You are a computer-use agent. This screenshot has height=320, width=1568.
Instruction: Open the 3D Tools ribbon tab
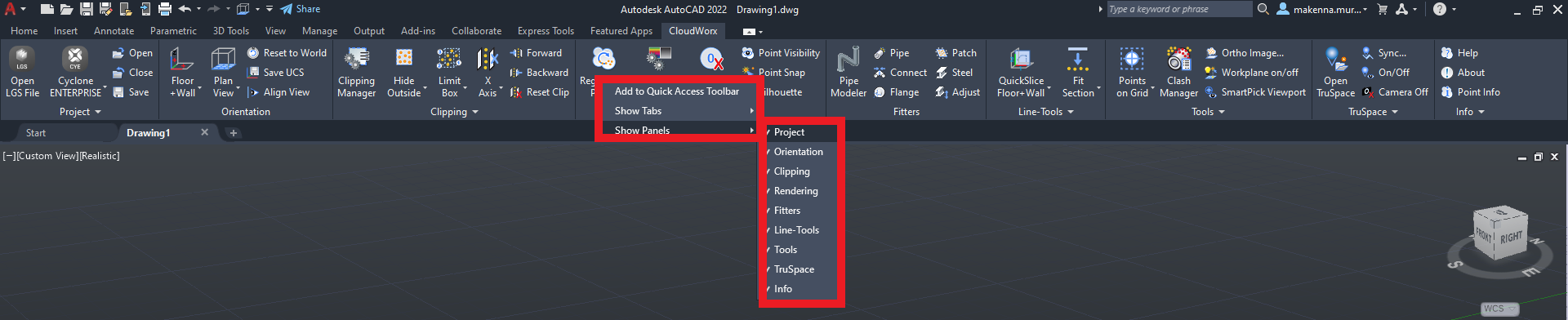pos(231,31)
